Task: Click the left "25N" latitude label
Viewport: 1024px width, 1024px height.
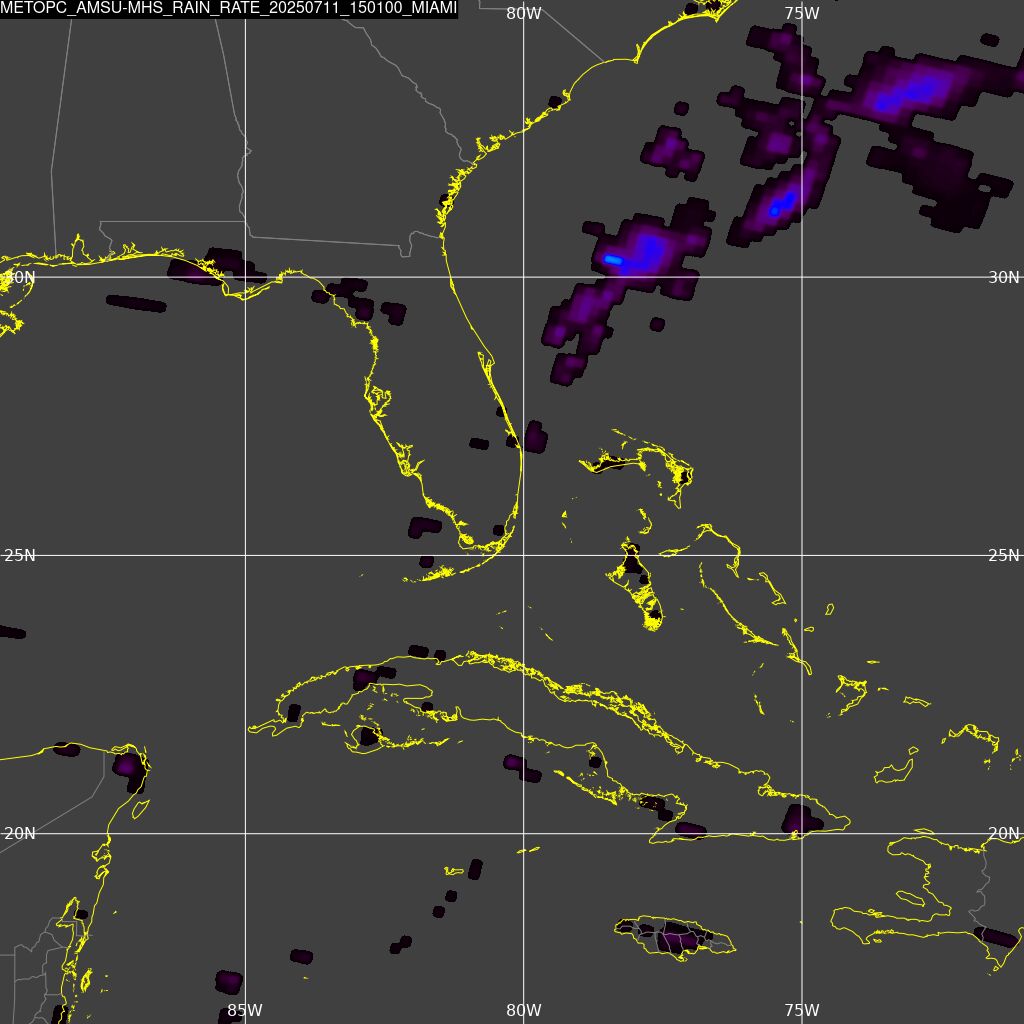Action: coord(20,555)
